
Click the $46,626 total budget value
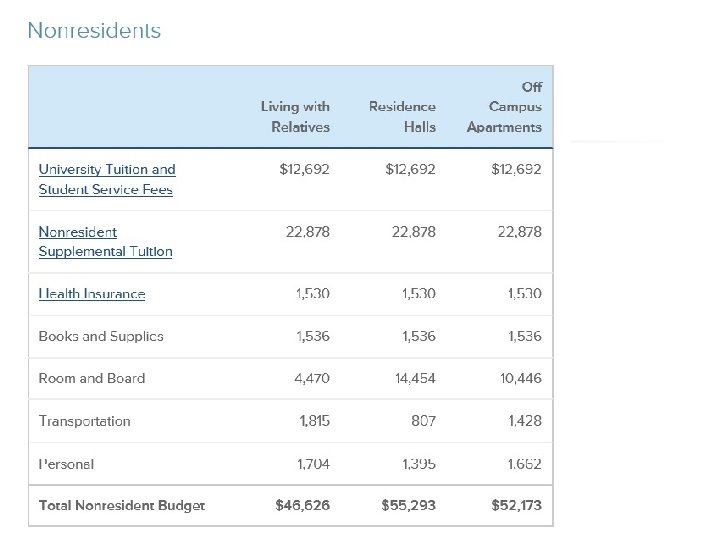click(x=302, y=505)
